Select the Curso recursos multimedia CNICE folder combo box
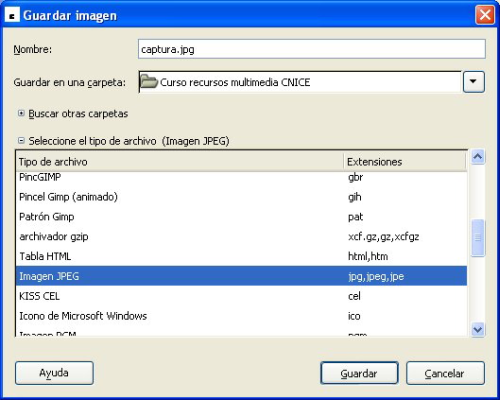The image size is (500, 400). [x=300, y=82]
